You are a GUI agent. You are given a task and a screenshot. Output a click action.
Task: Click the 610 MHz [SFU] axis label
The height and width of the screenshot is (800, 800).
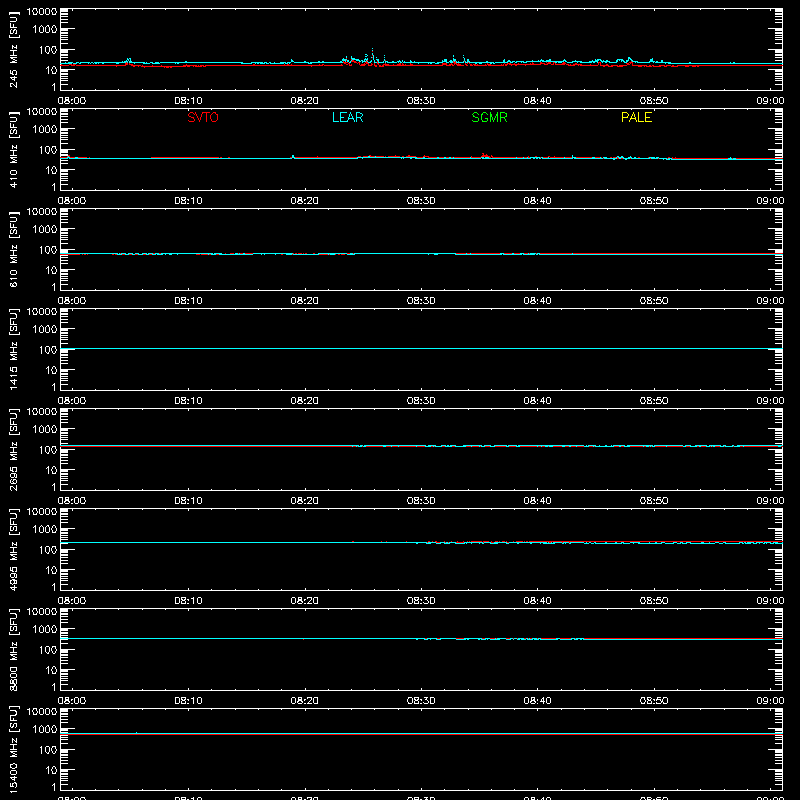click(13, 250)
